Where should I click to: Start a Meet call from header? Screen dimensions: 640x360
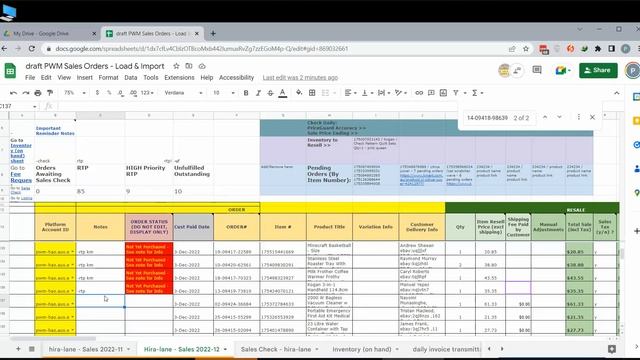(562, 70)
